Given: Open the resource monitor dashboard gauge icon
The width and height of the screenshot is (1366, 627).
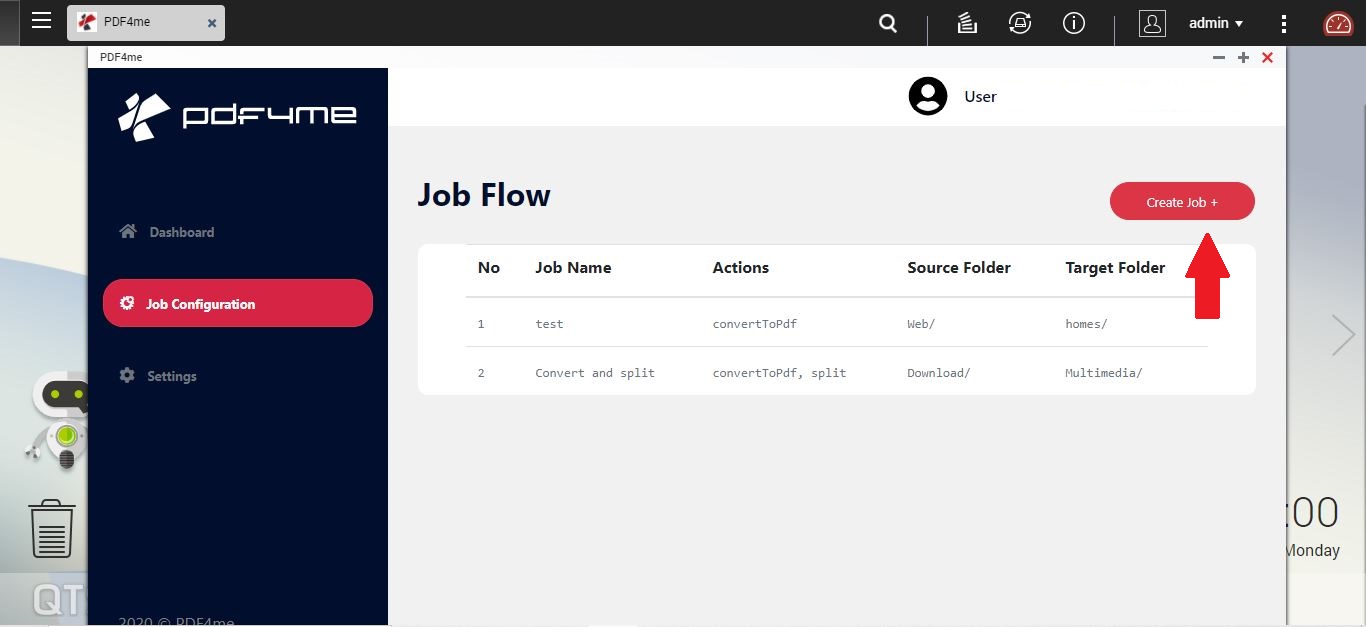Looking at the screenshot, I should pos(1338,24).
